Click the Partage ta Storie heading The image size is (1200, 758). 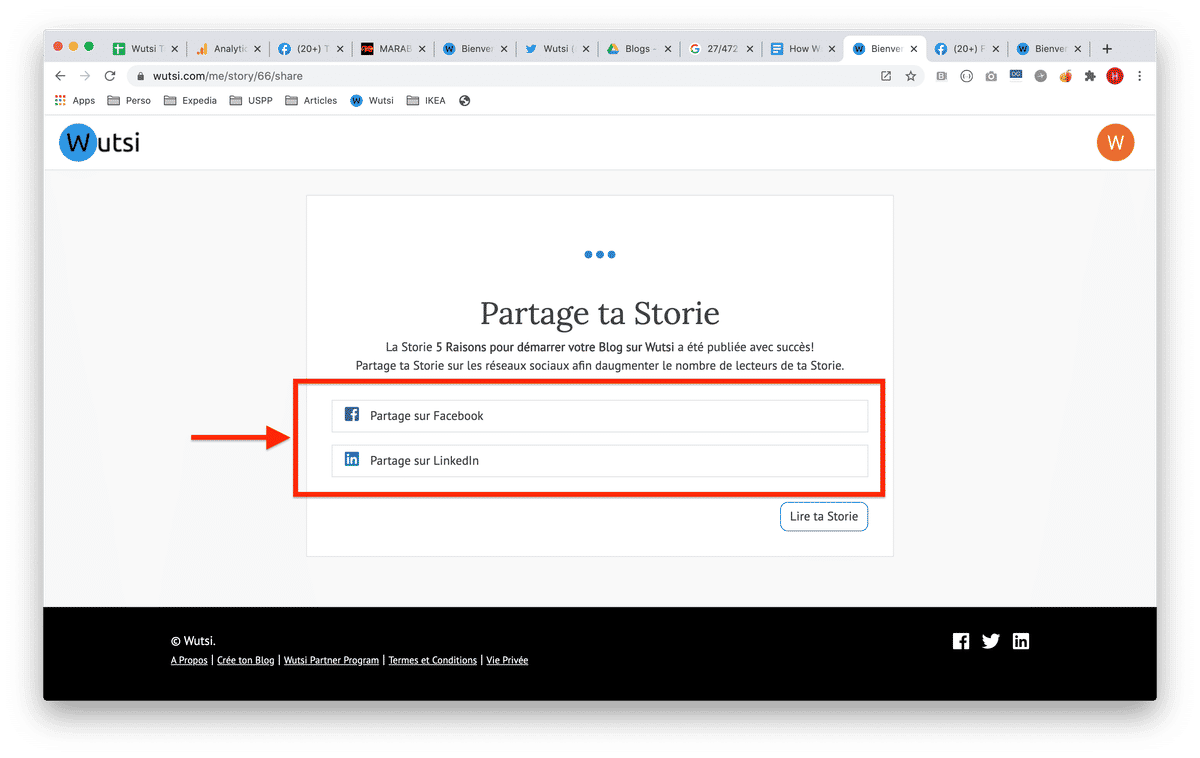click(x=600, y=313)
